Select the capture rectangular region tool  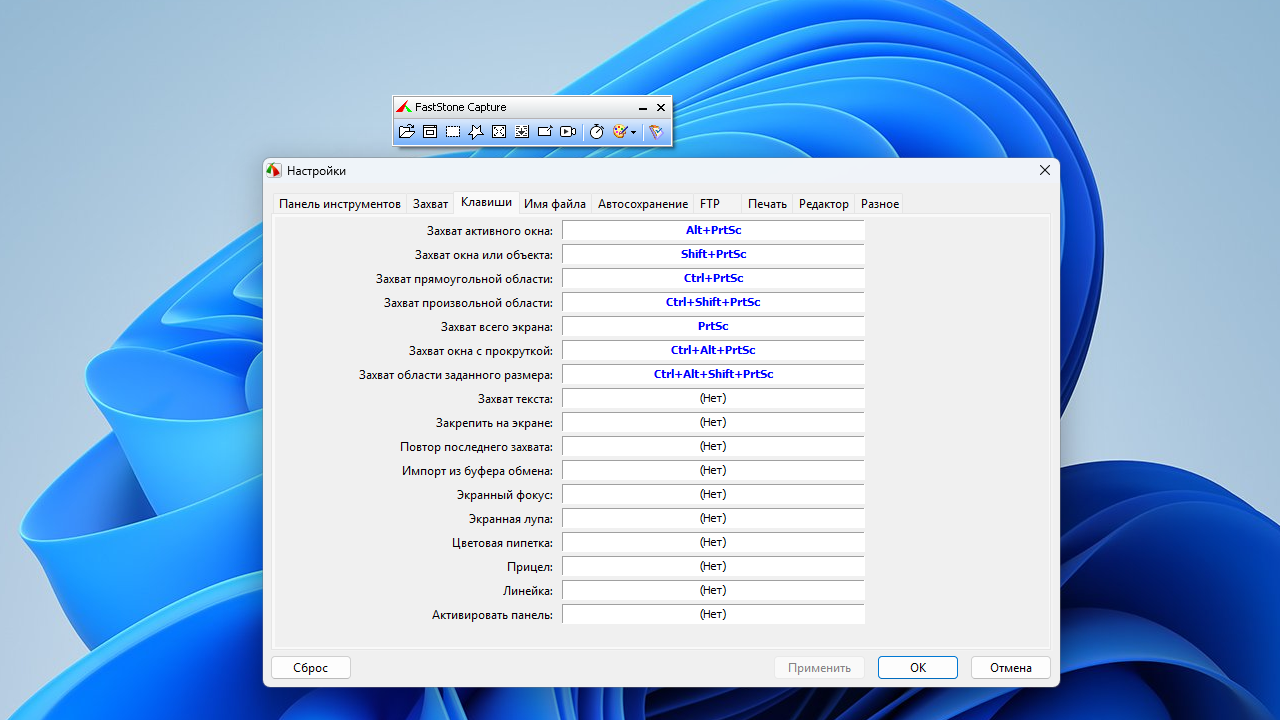pyautogui.click(x=453, y=131)
